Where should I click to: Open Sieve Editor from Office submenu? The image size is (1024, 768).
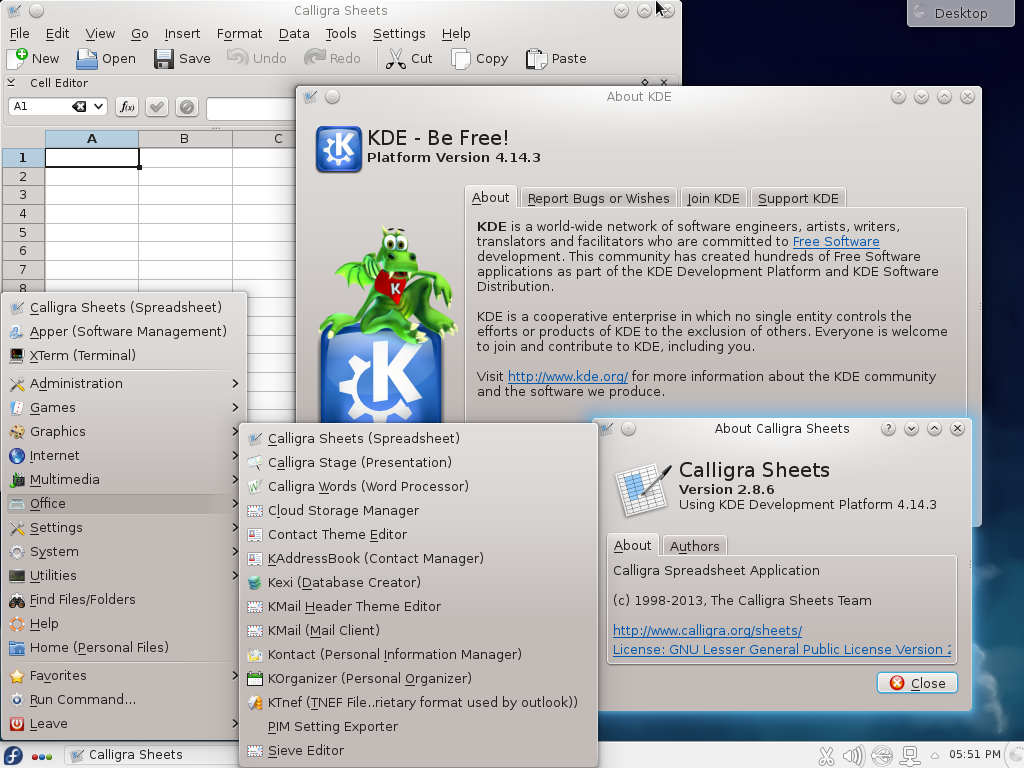click(x=419, y=750)
